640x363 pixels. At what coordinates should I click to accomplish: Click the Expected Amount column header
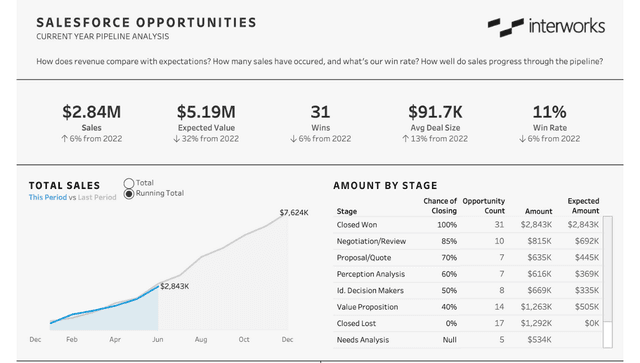pos(583,206)
